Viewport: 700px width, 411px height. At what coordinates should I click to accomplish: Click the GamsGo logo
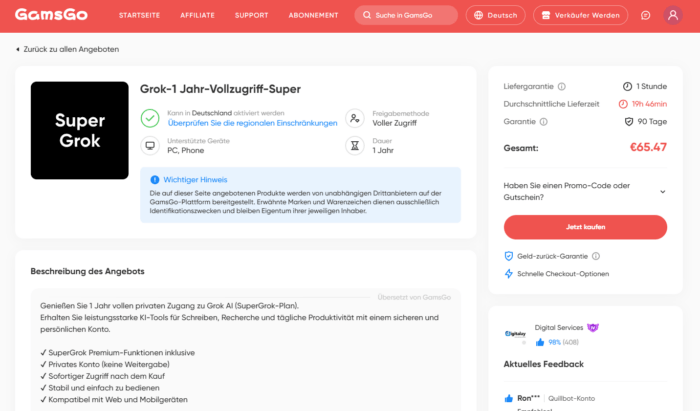51,15
